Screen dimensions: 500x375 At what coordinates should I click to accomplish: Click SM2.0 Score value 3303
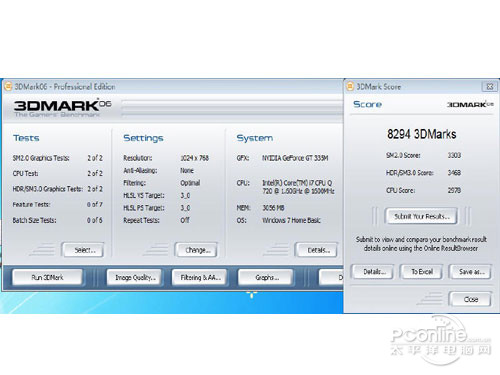tap(454, 155)
